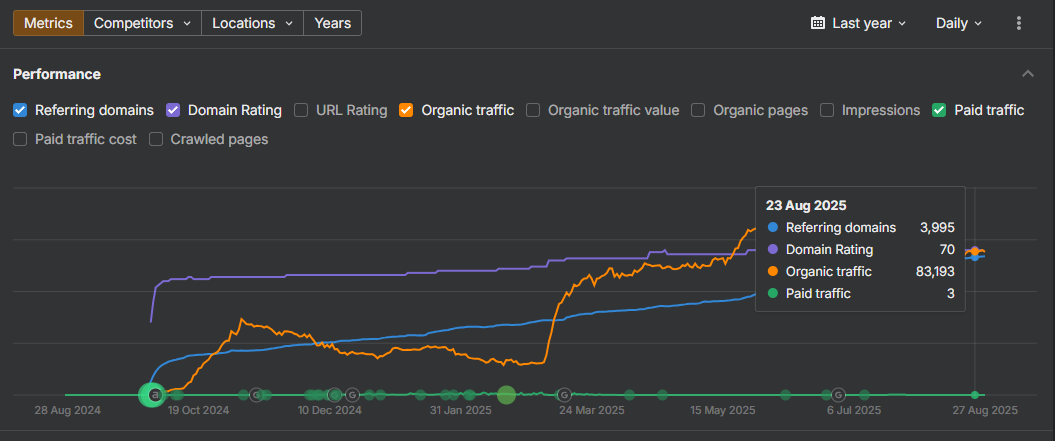Open the Last year date range dropdown

pyautogui.click(x=859, y=23)
